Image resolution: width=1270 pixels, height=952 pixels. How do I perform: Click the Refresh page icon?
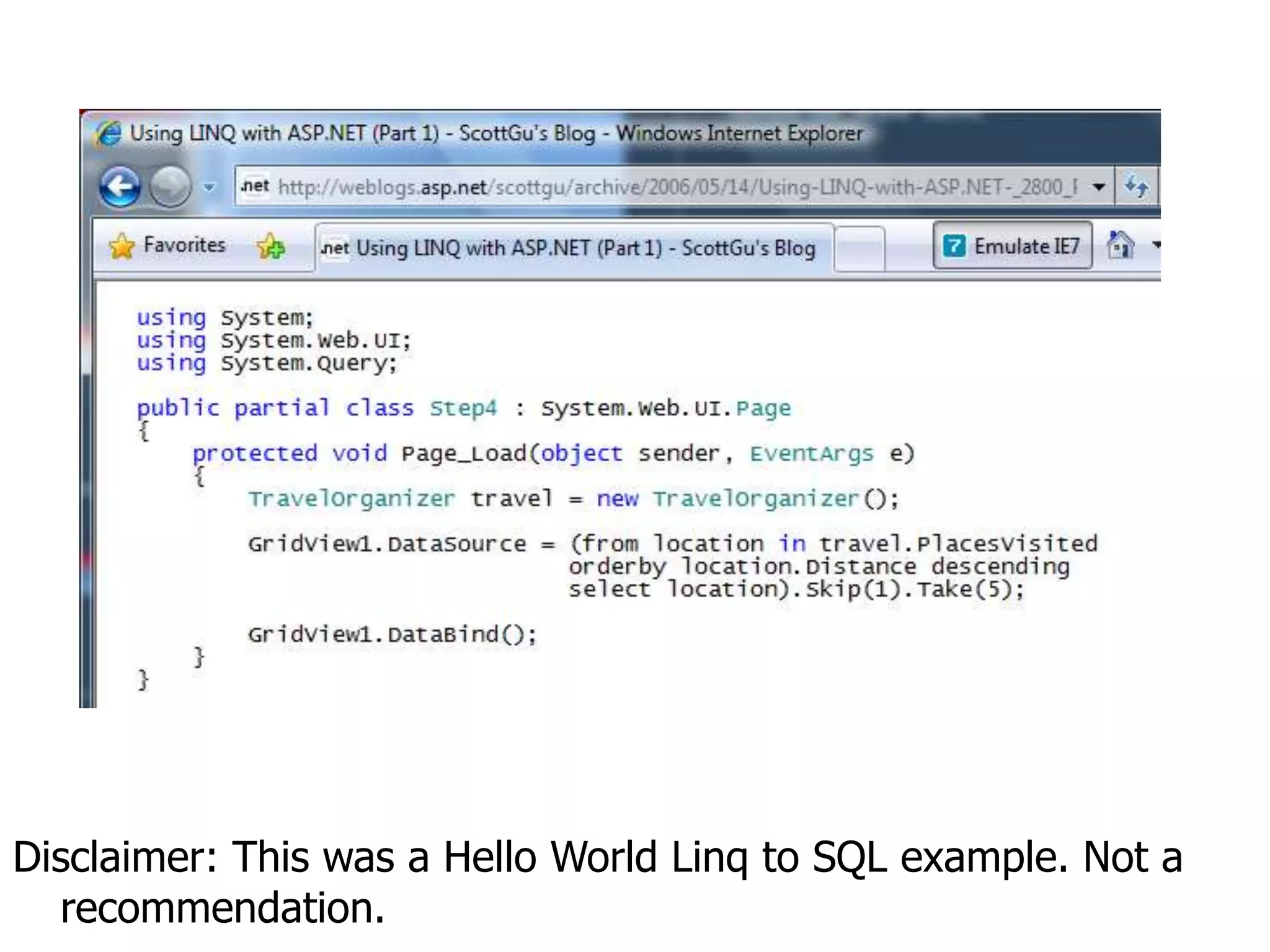[1136, 186]
